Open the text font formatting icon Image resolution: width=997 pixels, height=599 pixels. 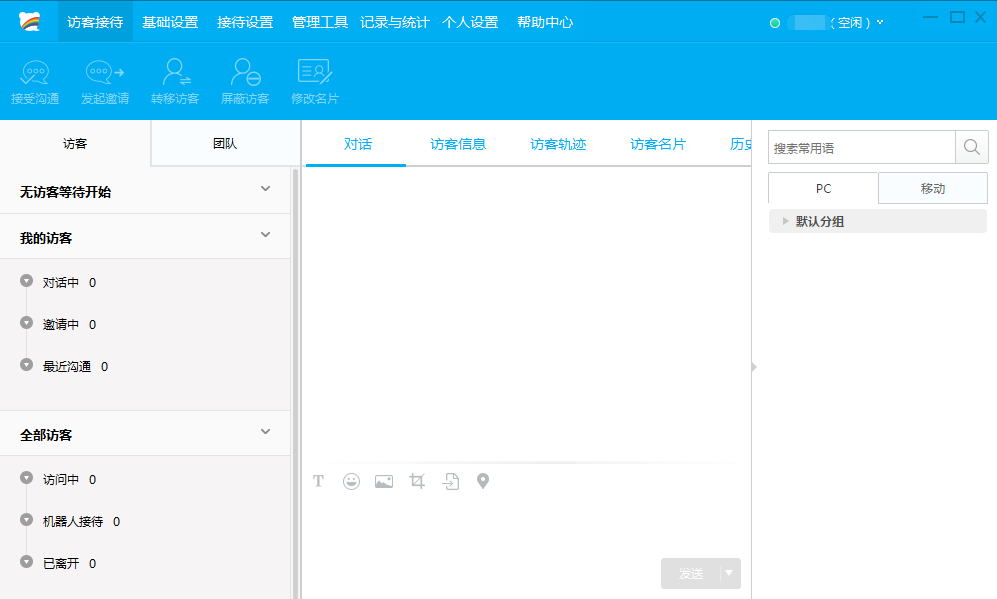(319, 481)
